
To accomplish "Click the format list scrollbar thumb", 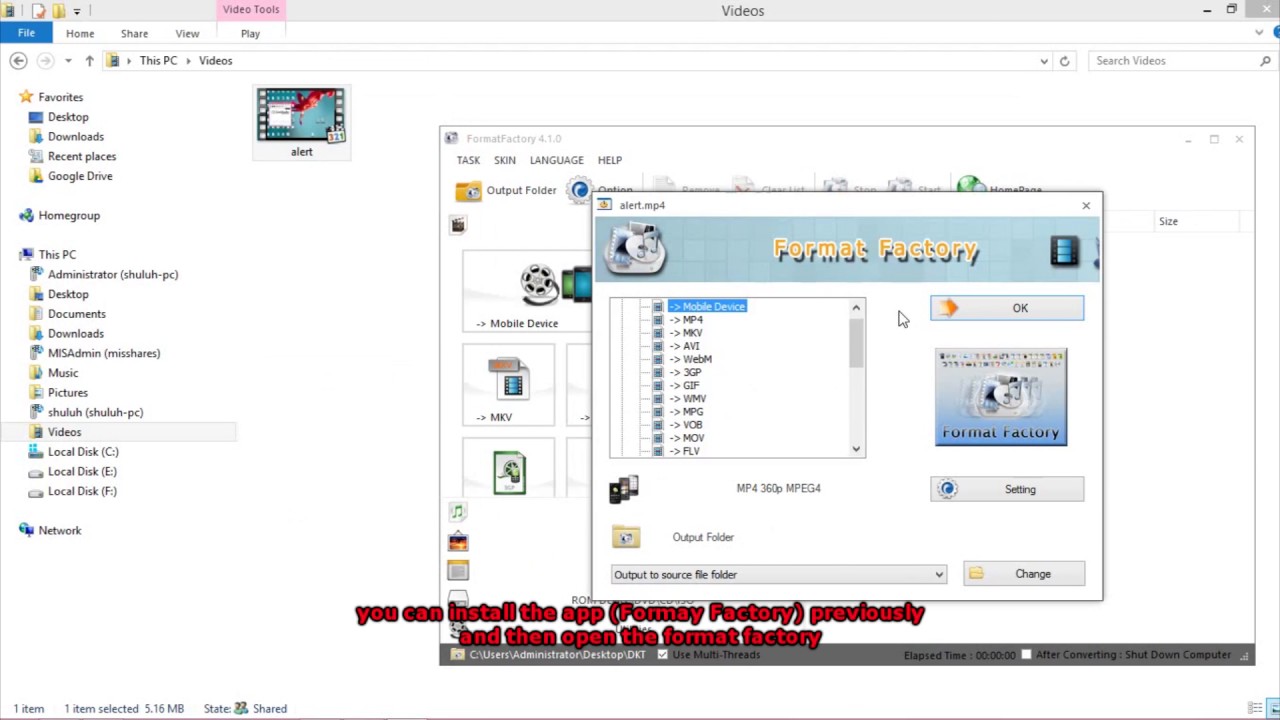I will click(856, 342).
